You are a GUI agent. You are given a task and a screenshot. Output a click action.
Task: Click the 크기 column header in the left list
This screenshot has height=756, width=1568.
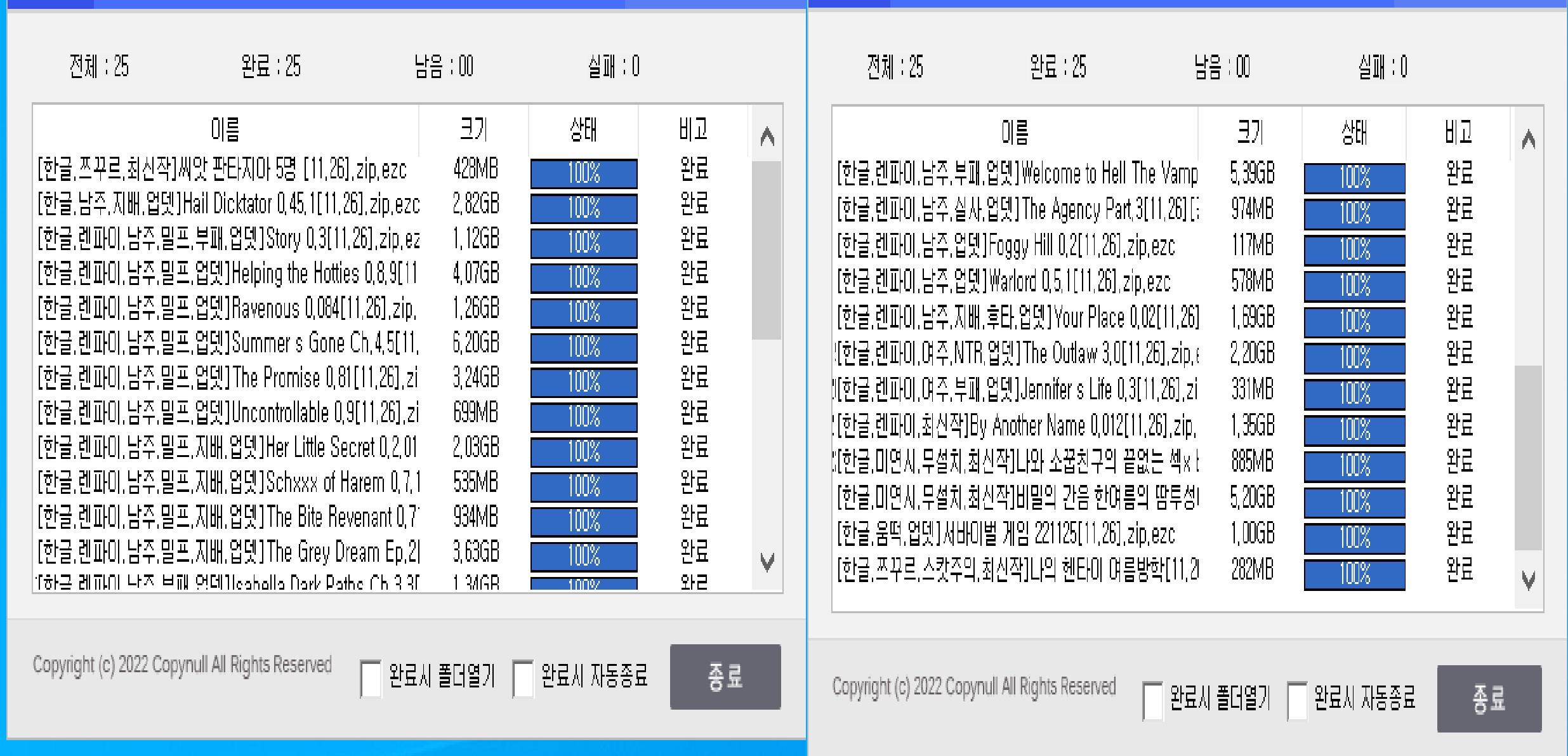[x=473, y=129]
